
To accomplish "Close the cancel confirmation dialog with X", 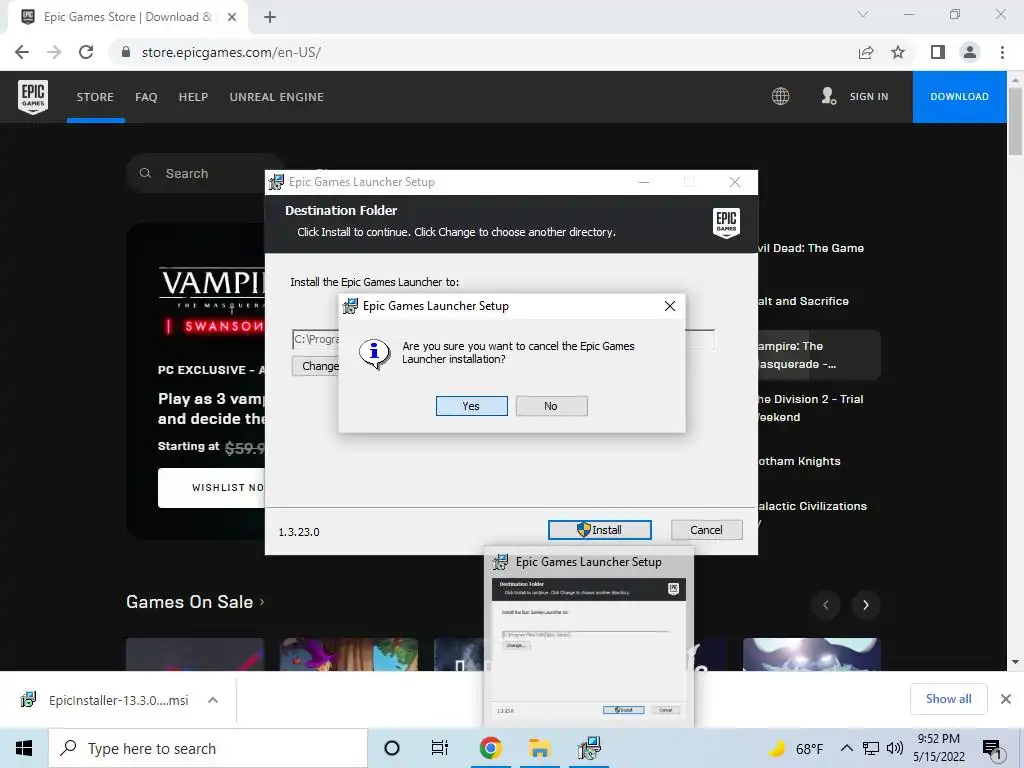I will [x=669, y=306].
